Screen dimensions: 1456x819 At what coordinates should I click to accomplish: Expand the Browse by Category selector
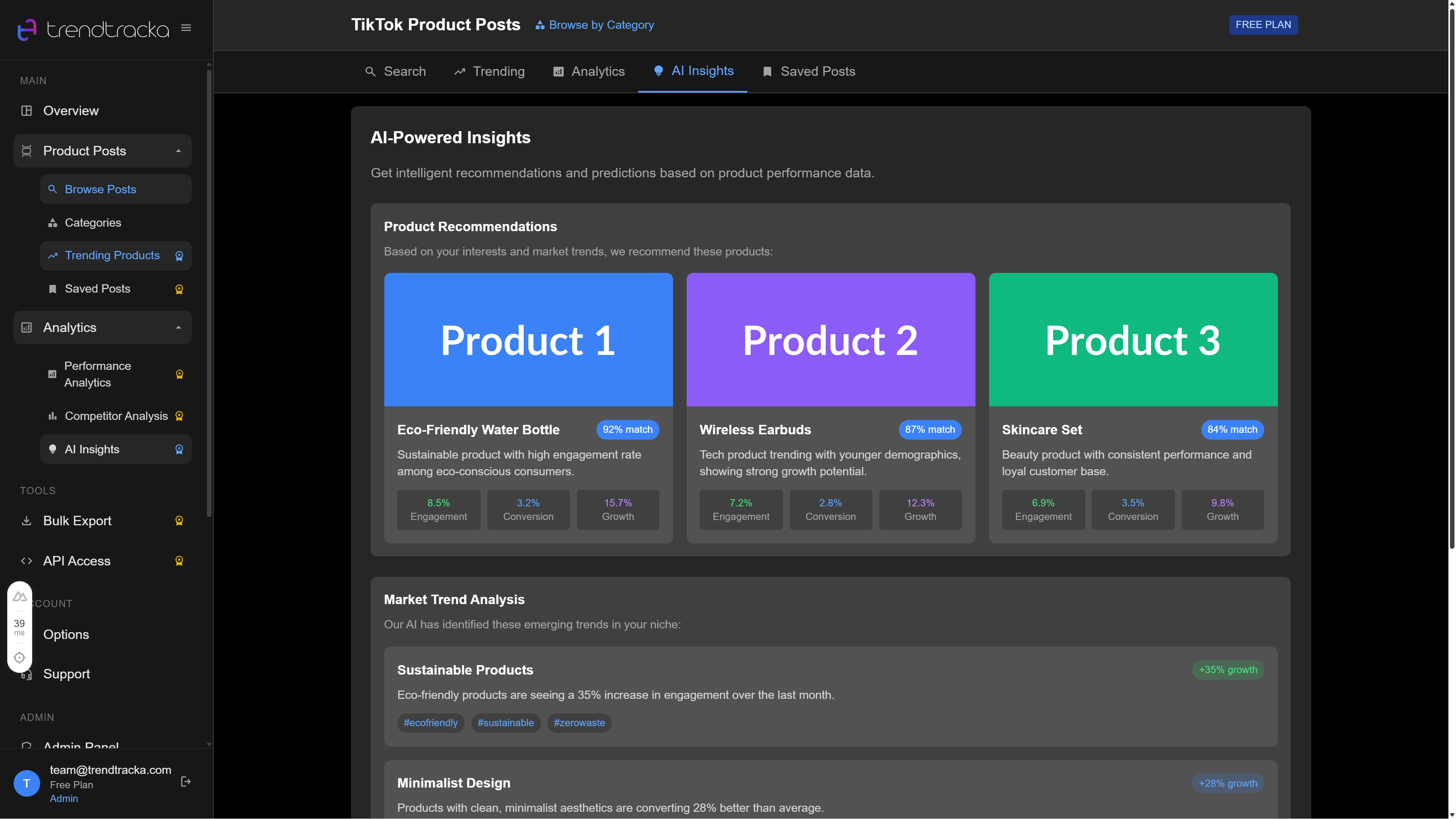pos(594,25)
